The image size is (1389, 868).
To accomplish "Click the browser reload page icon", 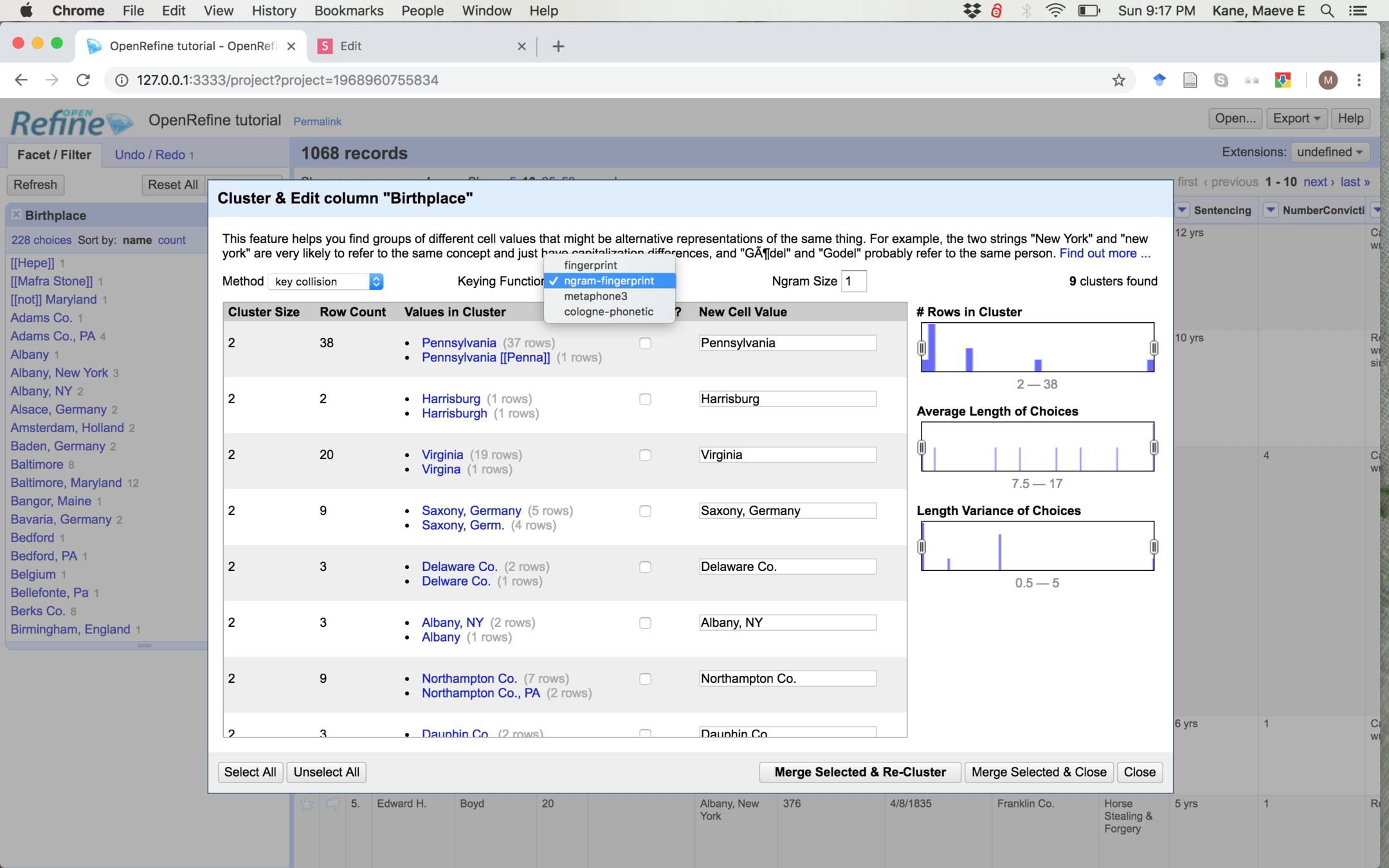I will point(83,80).
